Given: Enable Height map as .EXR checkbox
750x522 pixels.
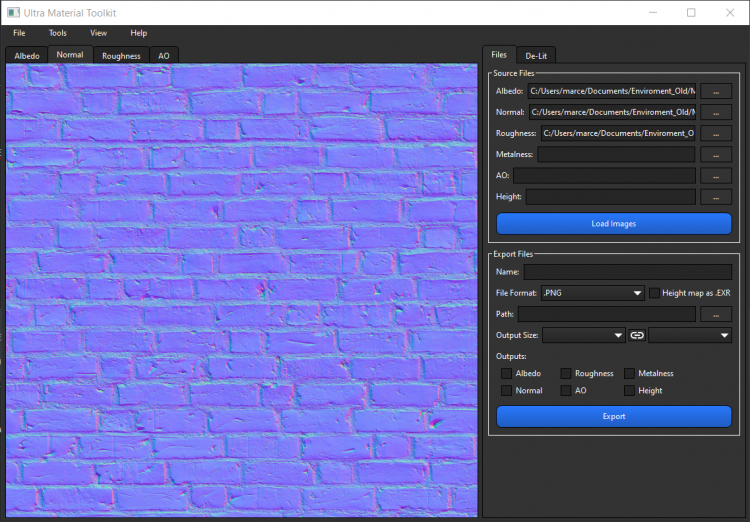Looking at the screenshot, I should (x=655, y=293).
